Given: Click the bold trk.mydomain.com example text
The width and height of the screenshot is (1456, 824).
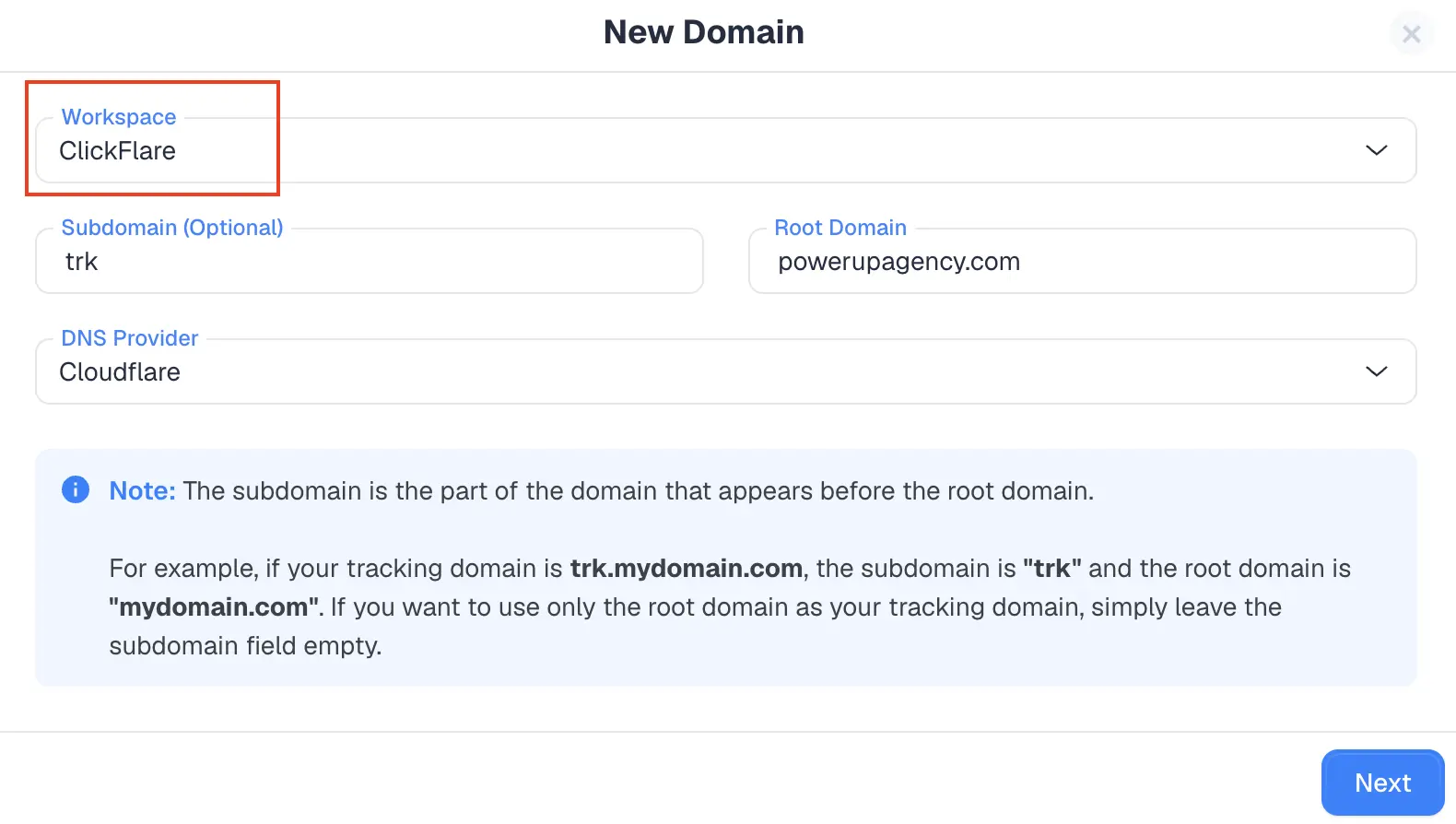Looking at the screenshot, I should [686, 568].
